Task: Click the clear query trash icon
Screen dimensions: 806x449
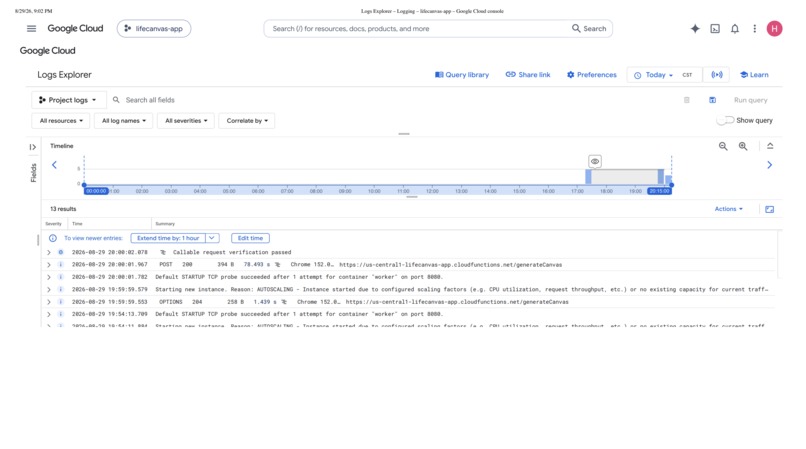Action: tap(687, 100)
